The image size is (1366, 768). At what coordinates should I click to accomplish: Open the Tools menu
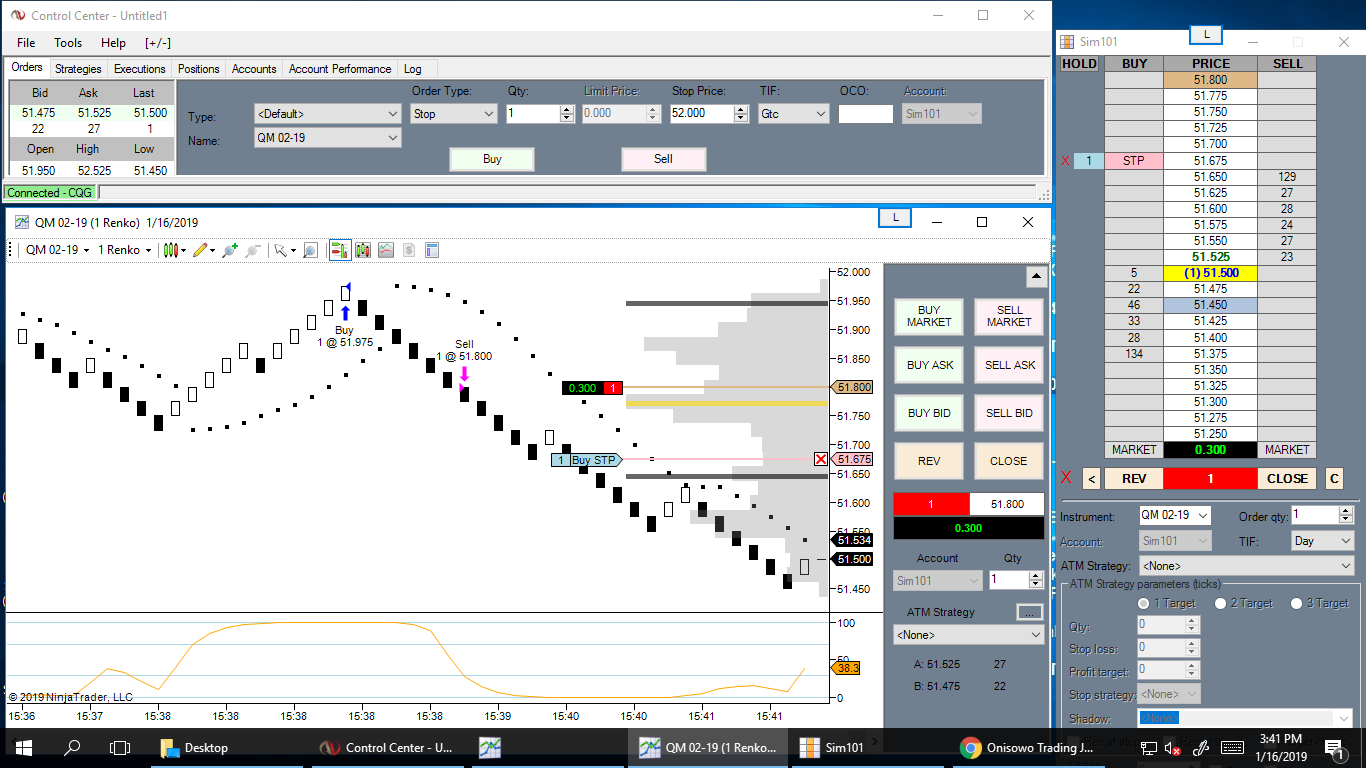tap(68, 43)
